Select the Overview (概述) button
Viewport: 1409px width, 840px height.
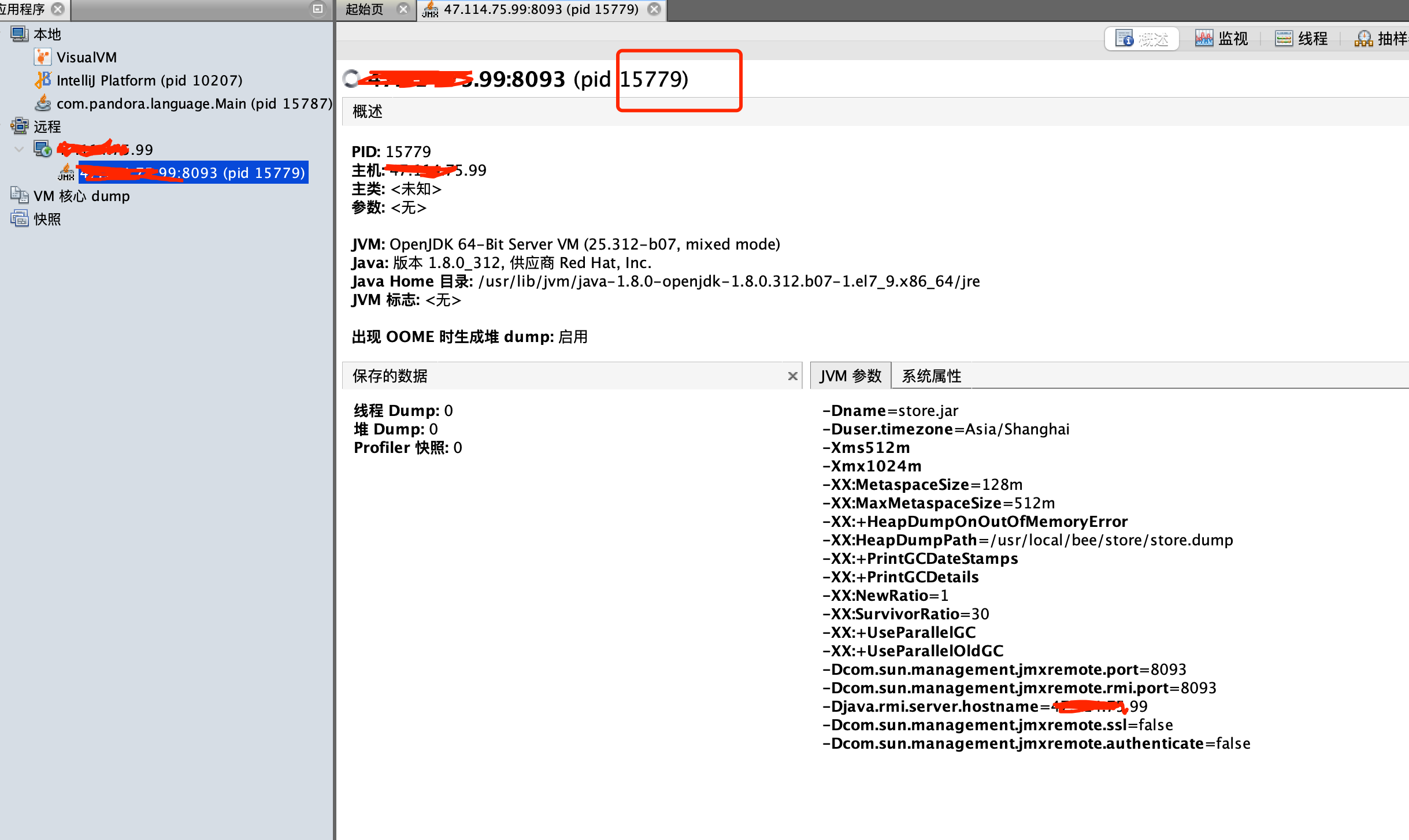coord(1141,39)
